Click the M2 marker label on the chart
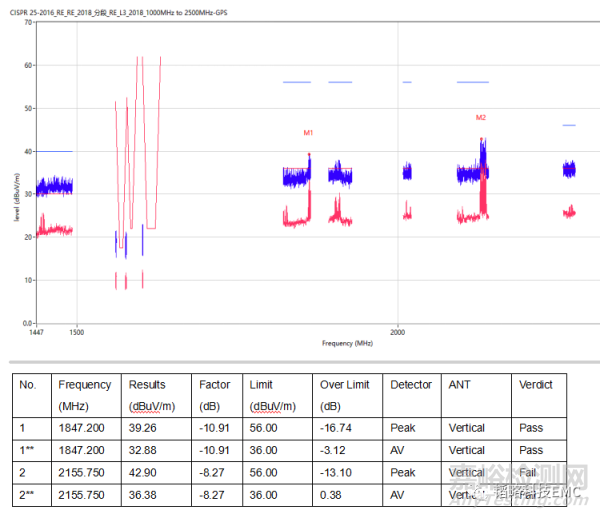600x518 pixels. coord(481,118)
